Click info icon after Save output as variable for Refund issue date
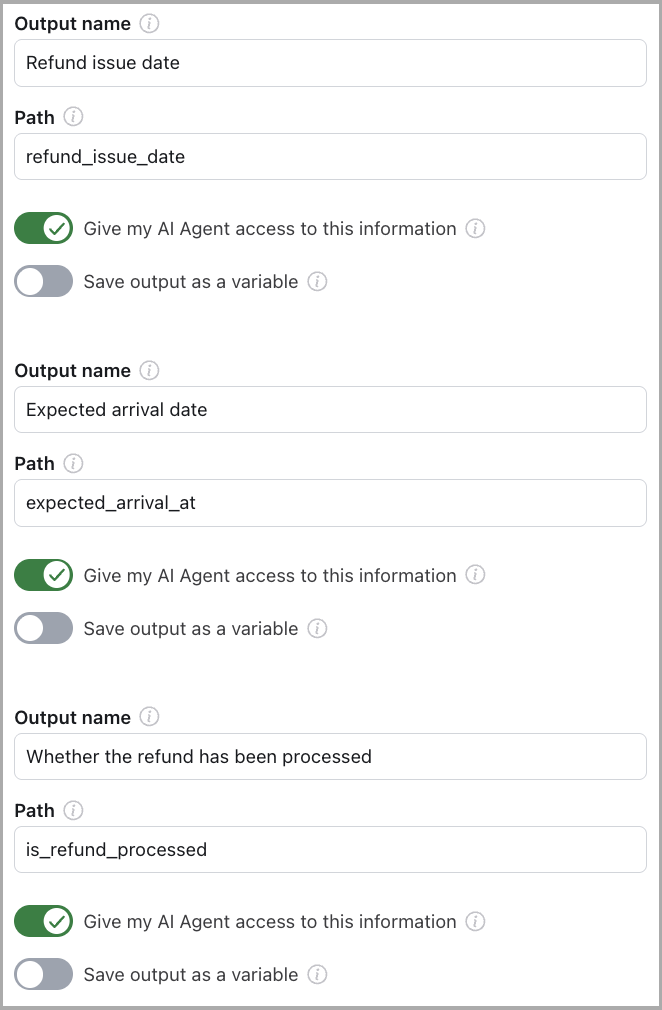Viewport: 662px width, 1010px height. [317, 282]
